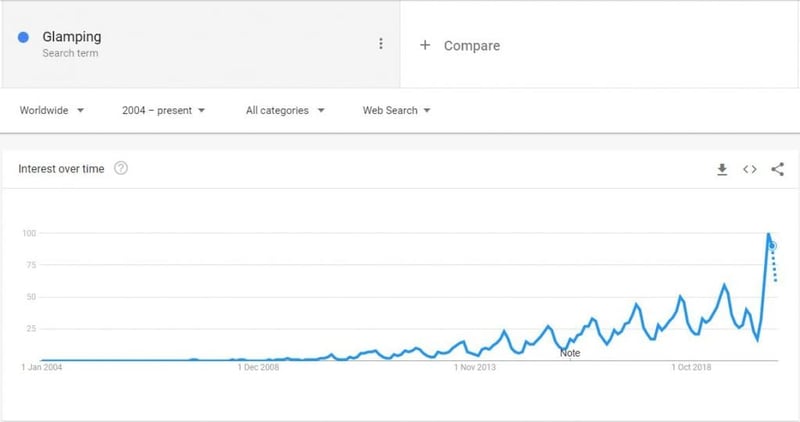Expand the All categories dropdown
Image resolution: width=800 pixels, height=422 pixels.
click(285, 110)
